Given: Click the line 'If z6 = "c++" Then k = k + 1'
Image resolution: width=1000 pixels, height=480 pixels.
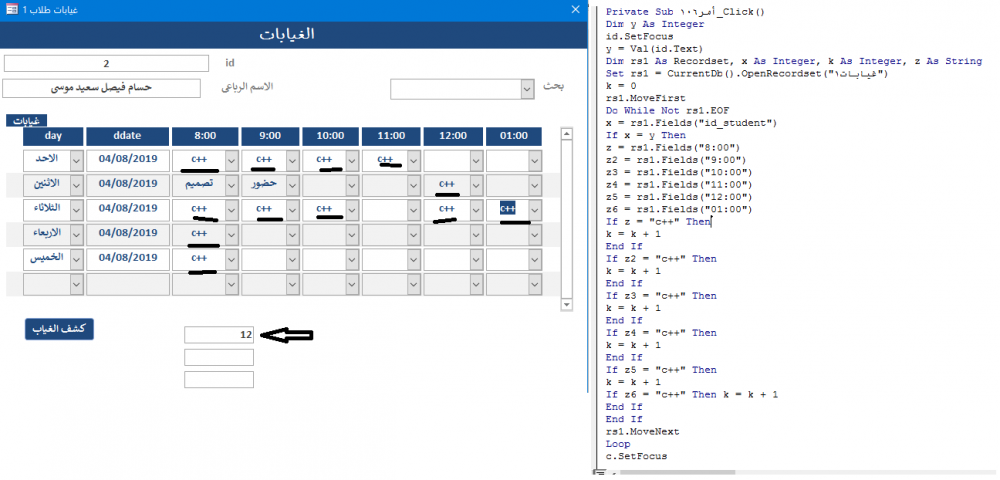Looking at the screenshot, I should [x=691, y=395].
